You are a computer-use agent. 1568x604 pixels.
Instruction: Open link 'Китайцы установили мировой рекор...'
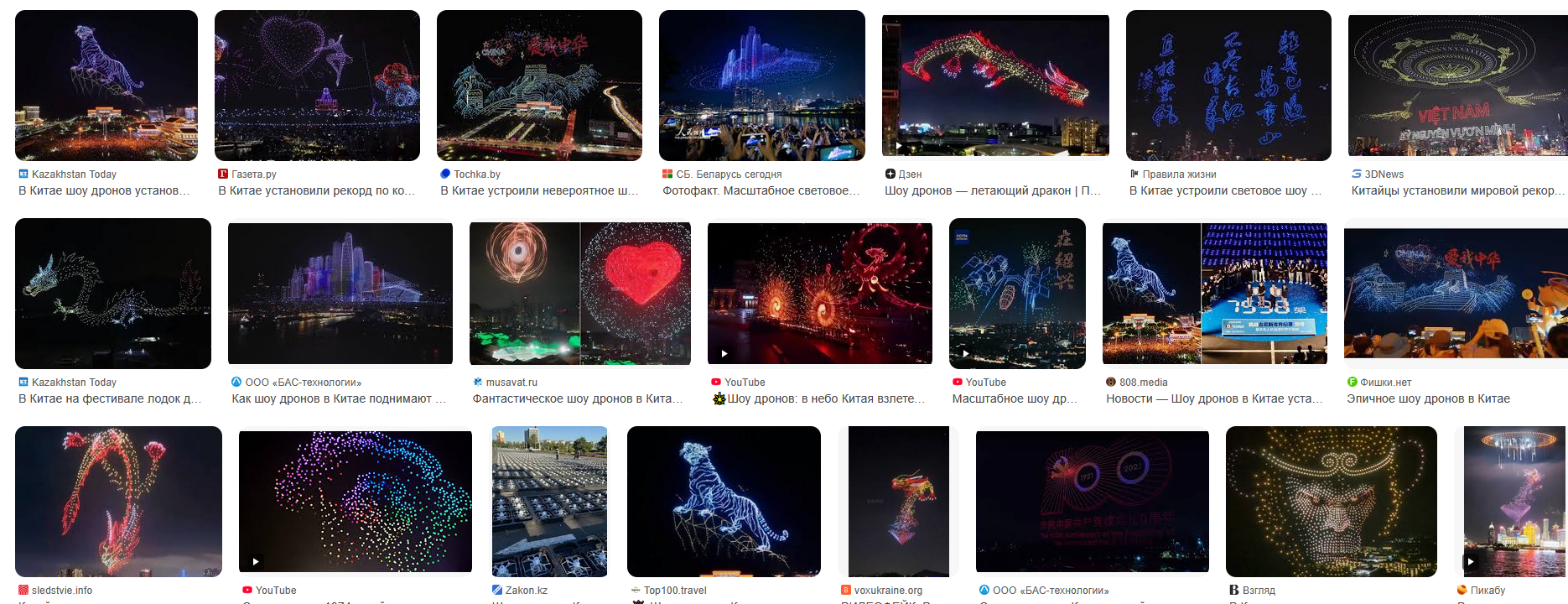pyautogui.click(x=1458, y=191)
